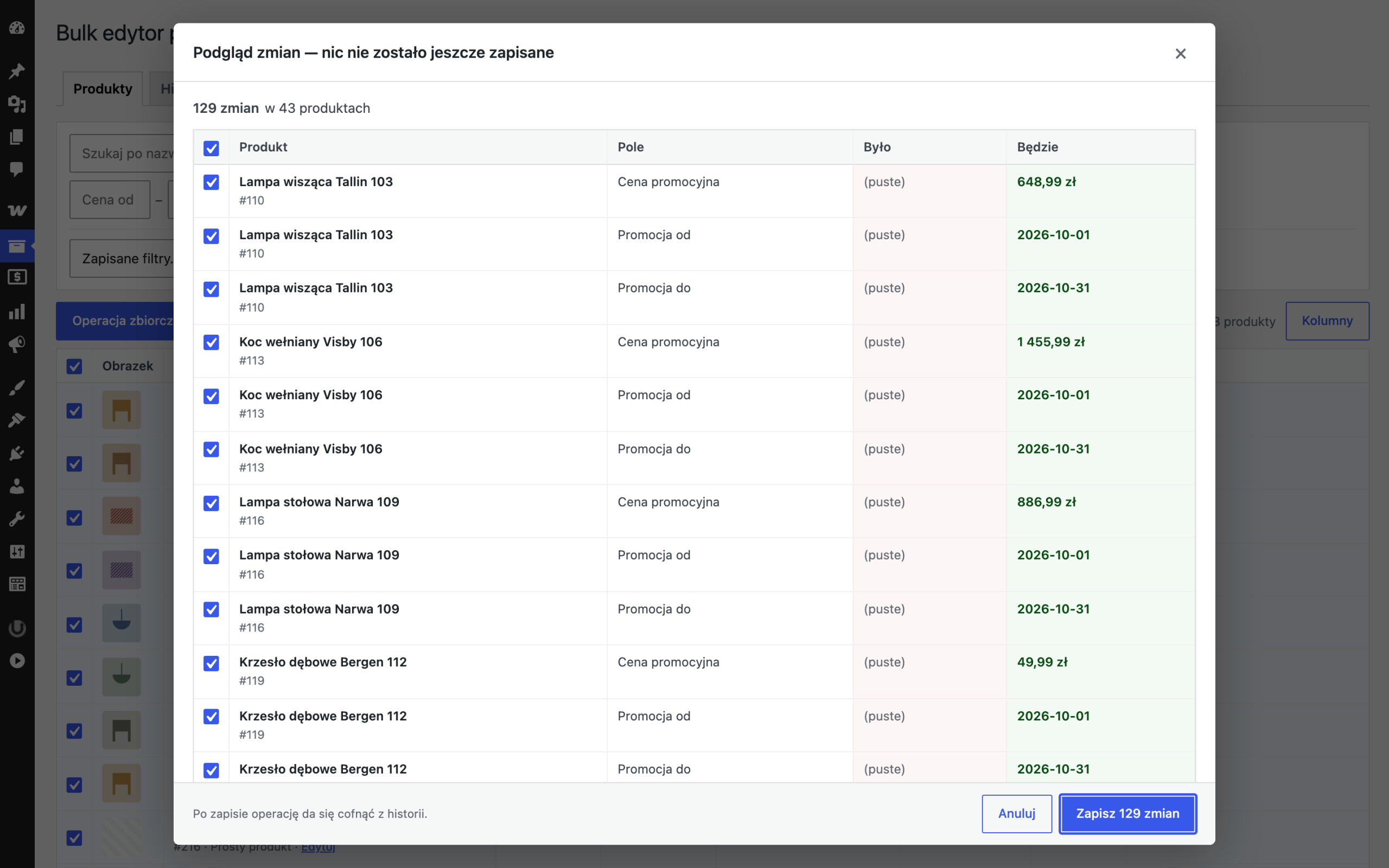Uncheck Lampa wisząca Tallin 103 Promocja do row
This screenshot has height=868, width=1389.
(x=211, y=289)
